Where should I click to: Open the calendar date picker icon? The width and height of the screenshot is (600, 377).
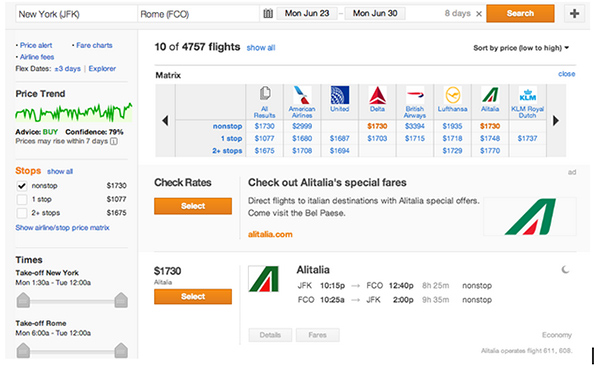click(x=268, y=14)
